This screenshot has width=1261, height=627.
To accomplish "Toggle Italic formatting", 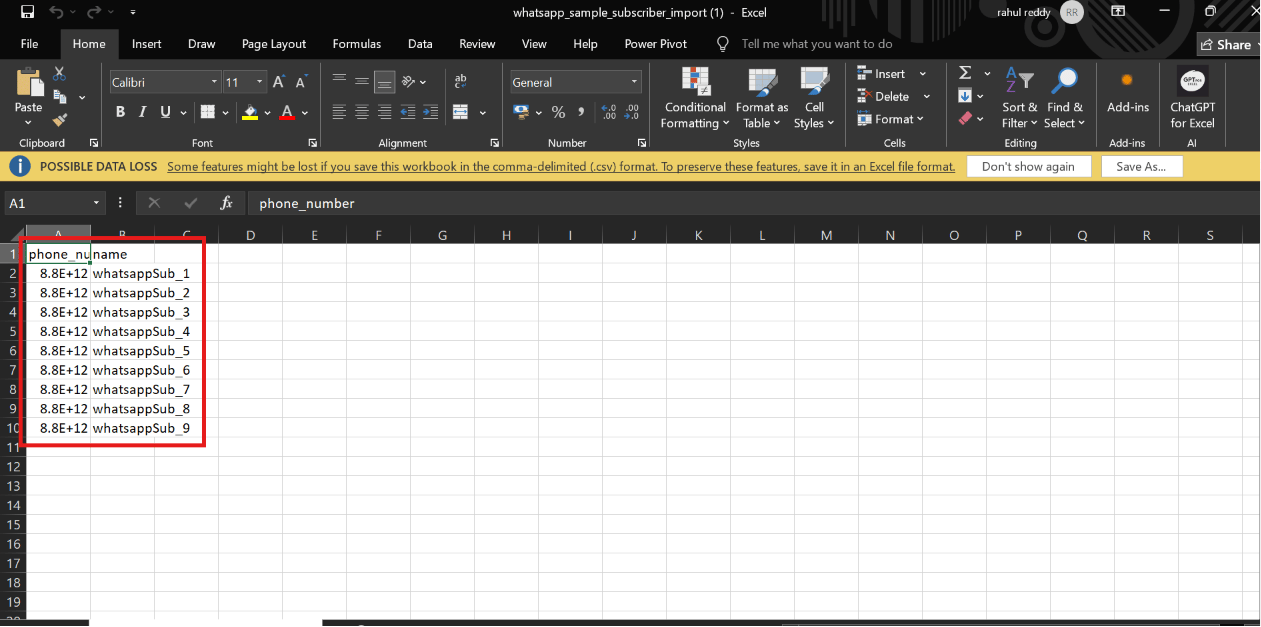I will point(143,112).
